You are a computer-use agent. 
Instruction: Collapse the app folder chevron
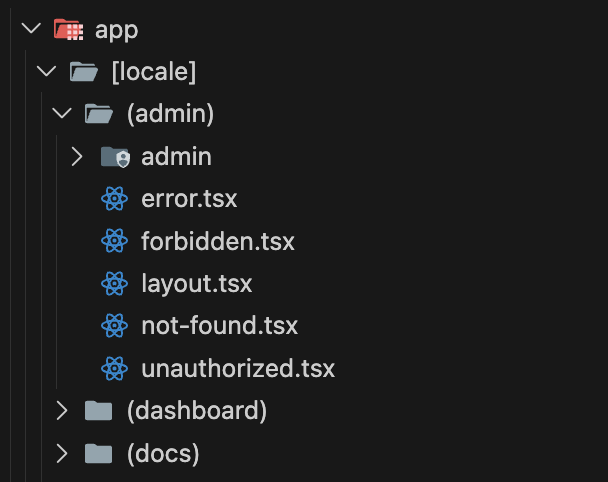[28, 30]
